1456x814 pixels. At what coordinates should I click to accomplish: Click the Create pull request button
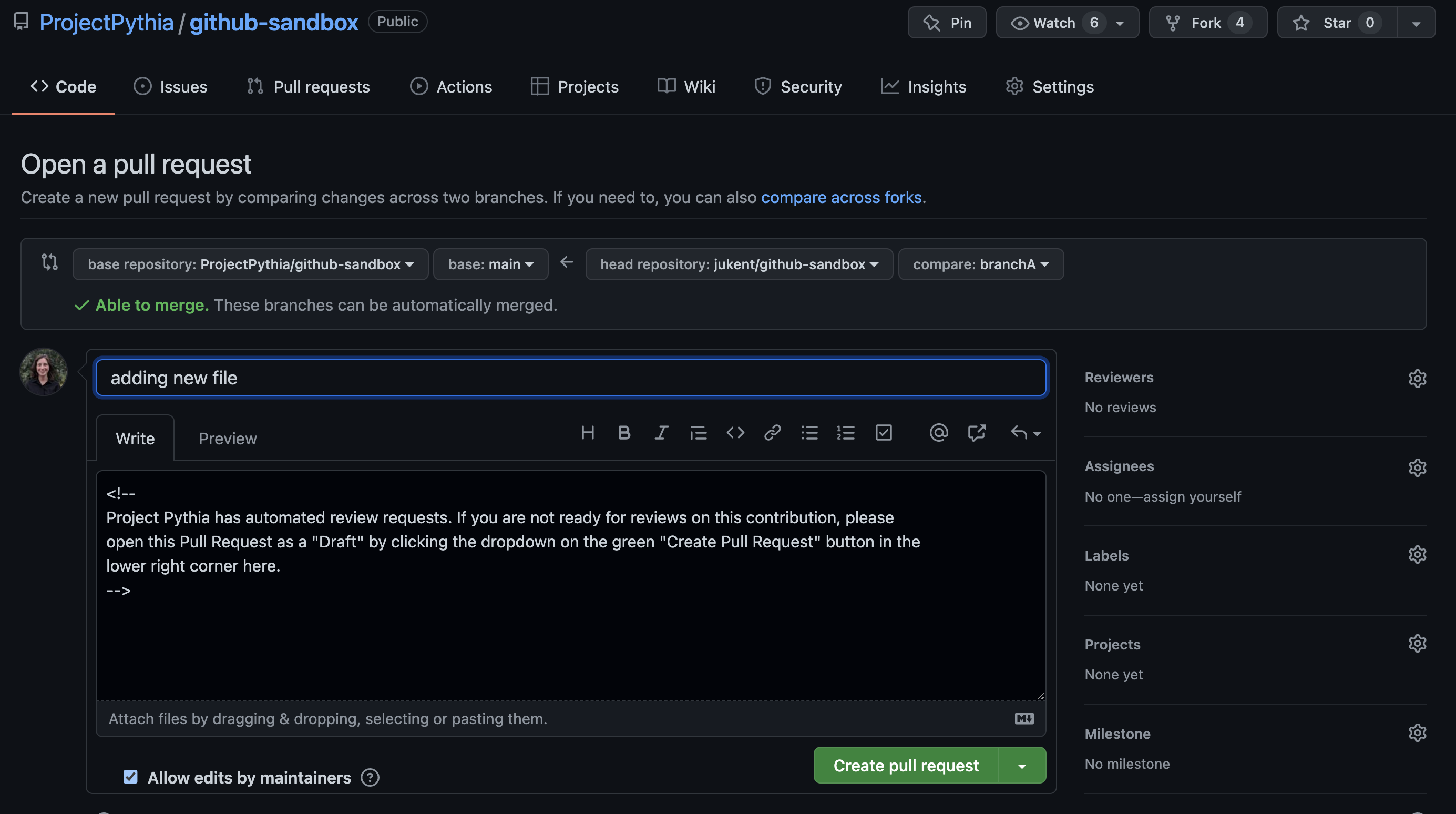pyautogui.click(x=906, y=766)
